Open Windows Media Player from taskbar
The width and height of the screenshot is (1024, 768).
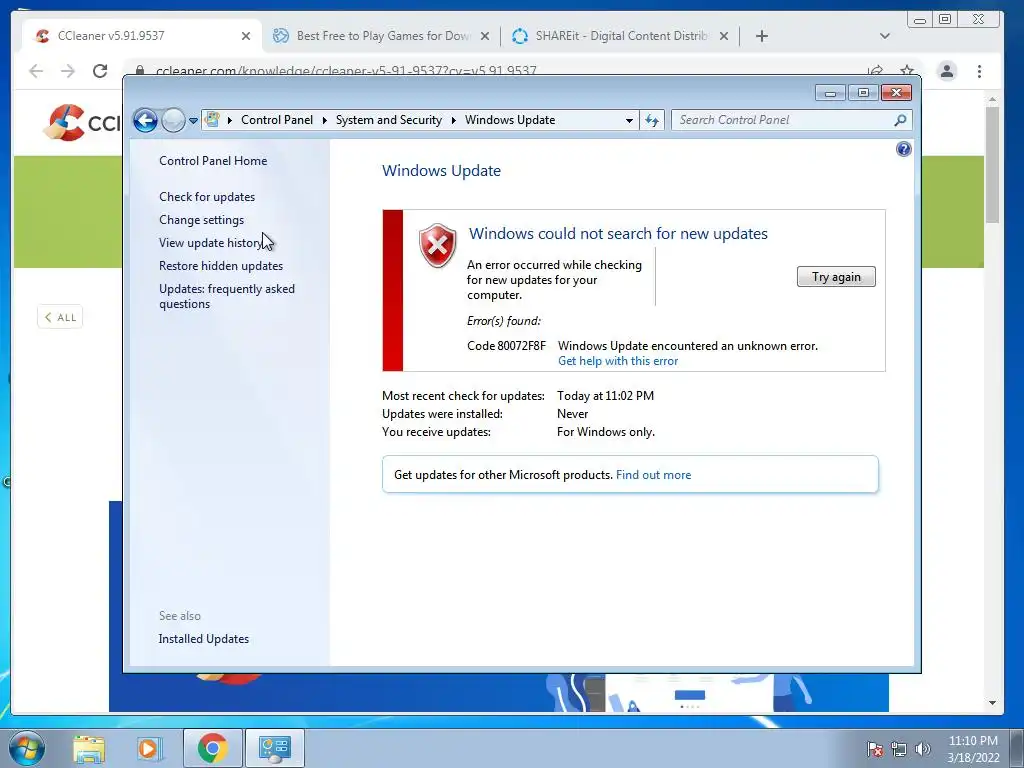149,748
